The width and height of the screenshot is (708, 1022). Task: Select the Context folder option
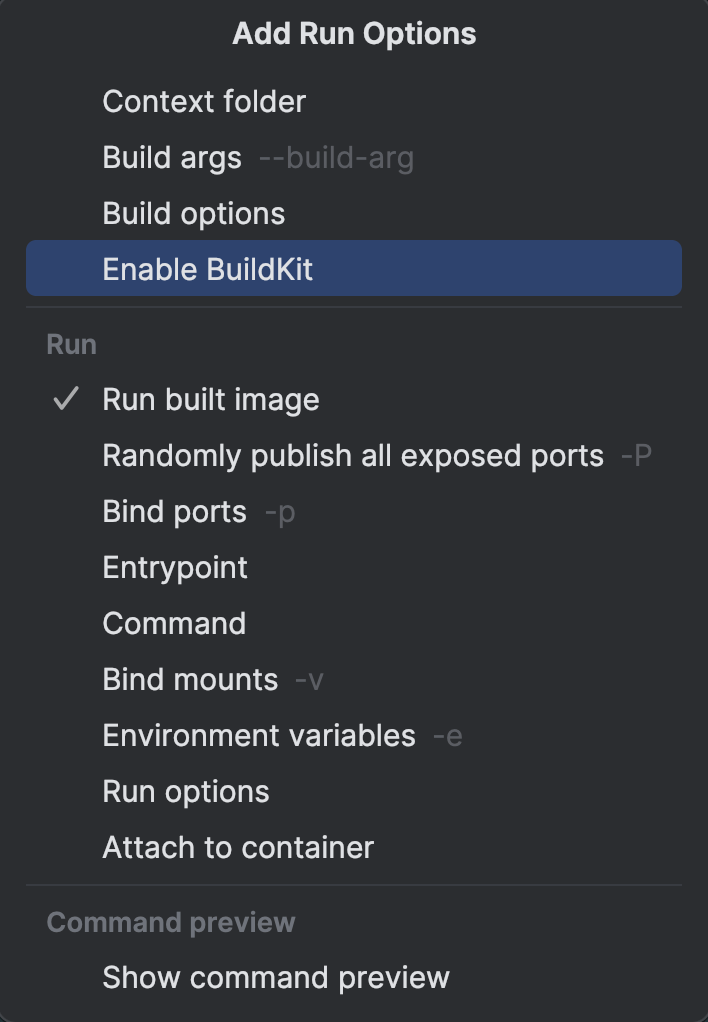(204, 102)
